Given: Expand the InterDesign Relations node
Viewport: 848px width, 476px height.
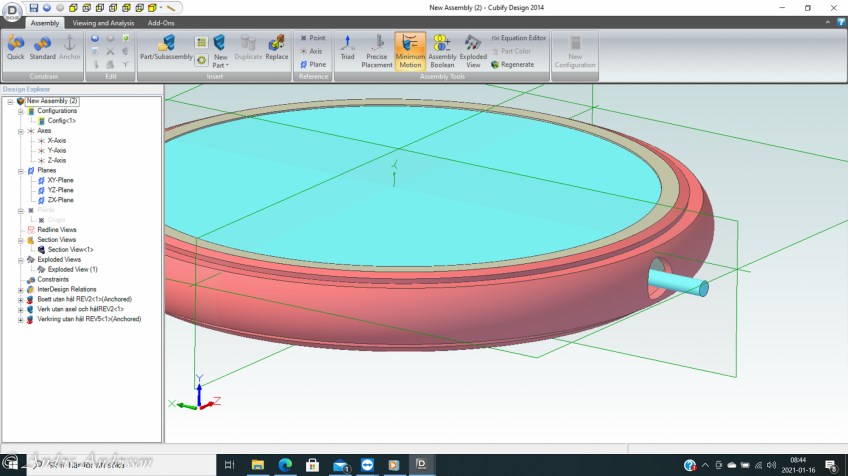Looking at the screenshot, I should [21, 289].
